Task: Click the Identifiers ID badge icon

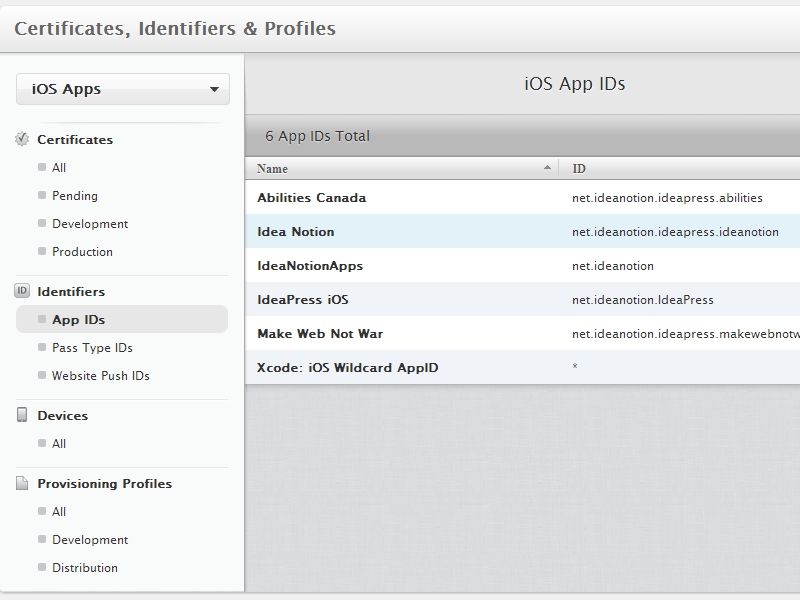Action: click(22, 291)
